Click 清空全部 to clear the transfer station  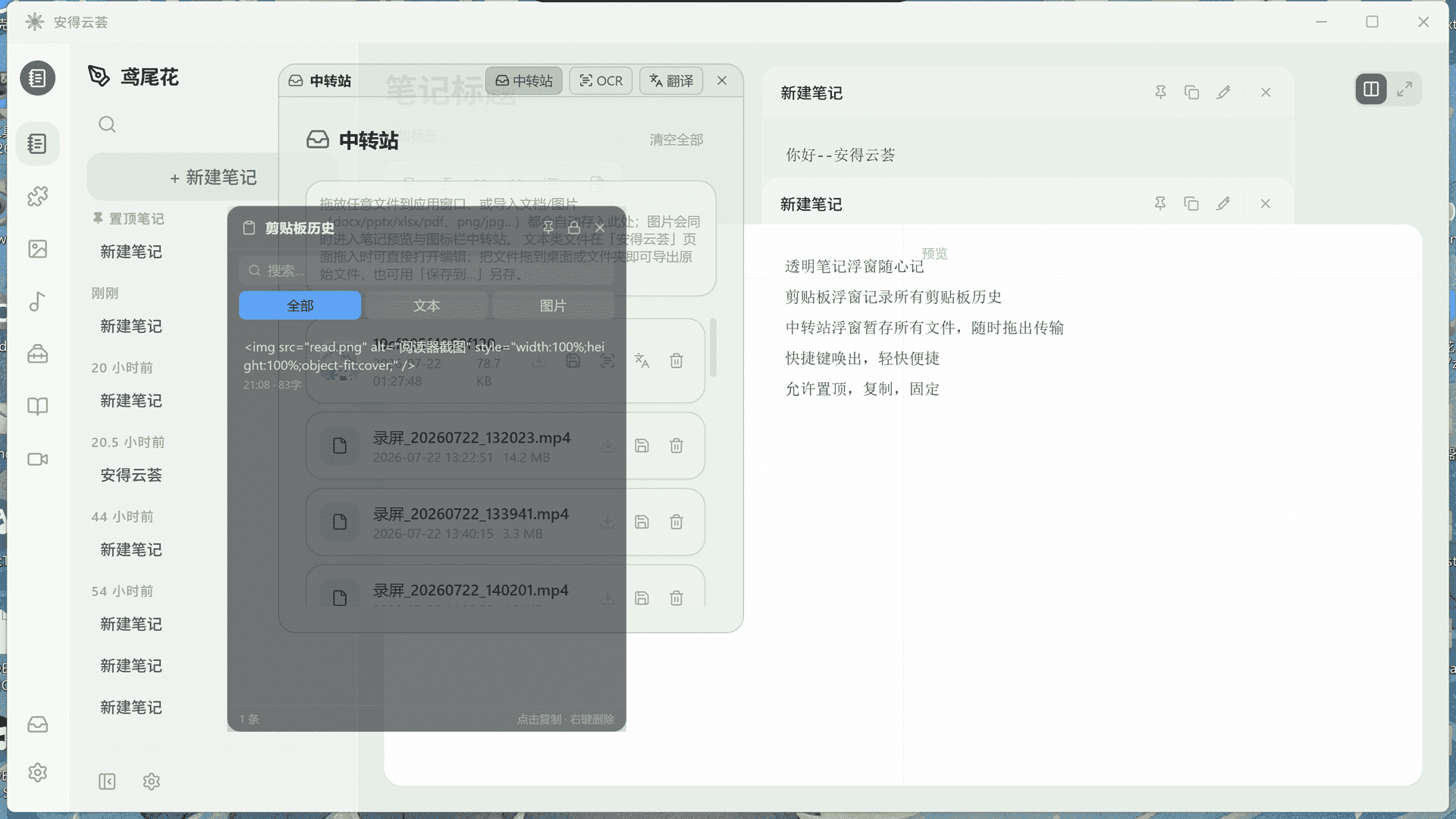pos(676,140)
